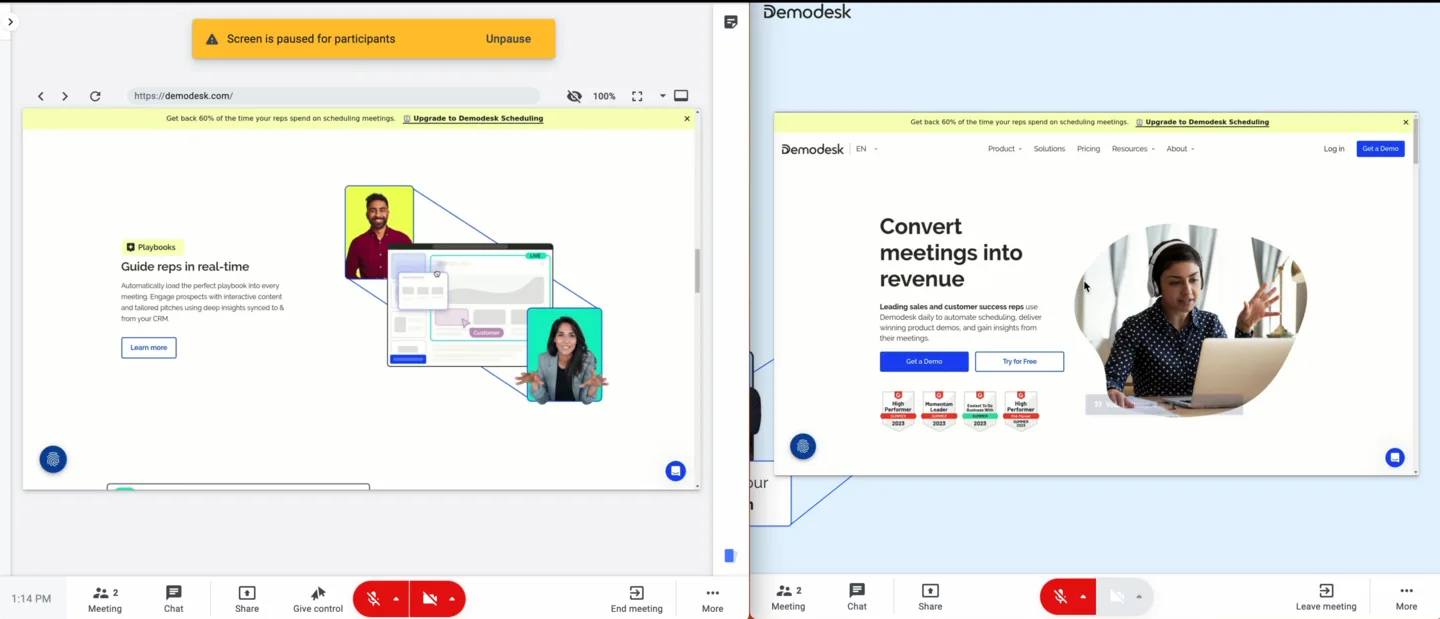Click Learn more under Guide reps in real-time
The image size is (1440, 619).
pos(149,347)
